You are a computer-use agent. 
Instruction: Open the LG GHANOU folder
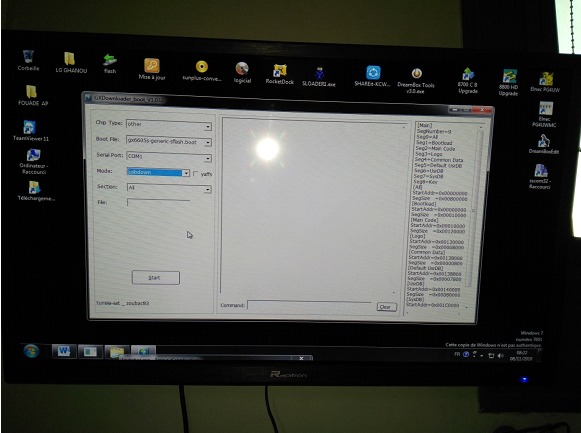click(71, 62)
